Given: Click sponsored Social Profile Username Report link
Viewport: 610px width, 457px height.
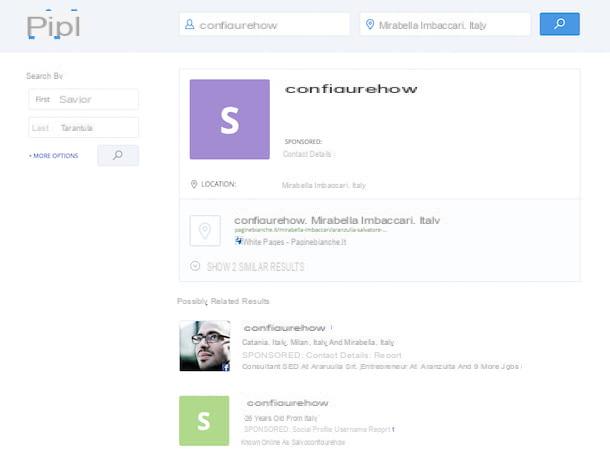Looking at the screenshot, I should tap(319, 429).
